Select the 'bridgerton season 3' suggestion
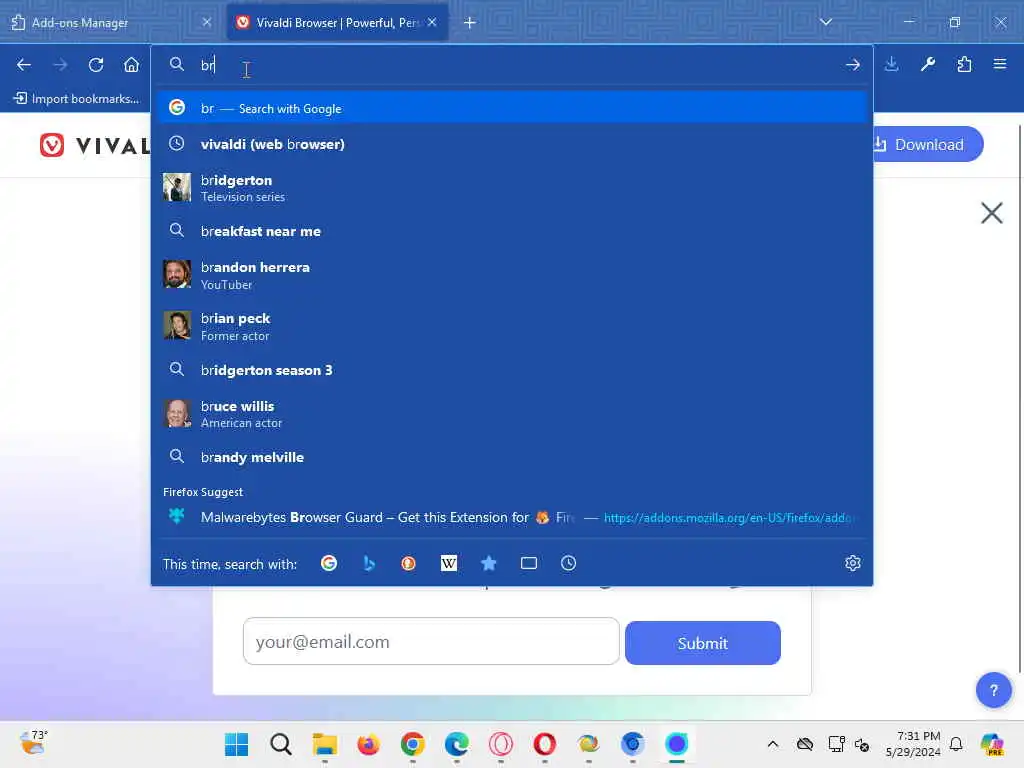Image resolution: width=1024 pixels, height=768 pixels. tap(512, 370)
